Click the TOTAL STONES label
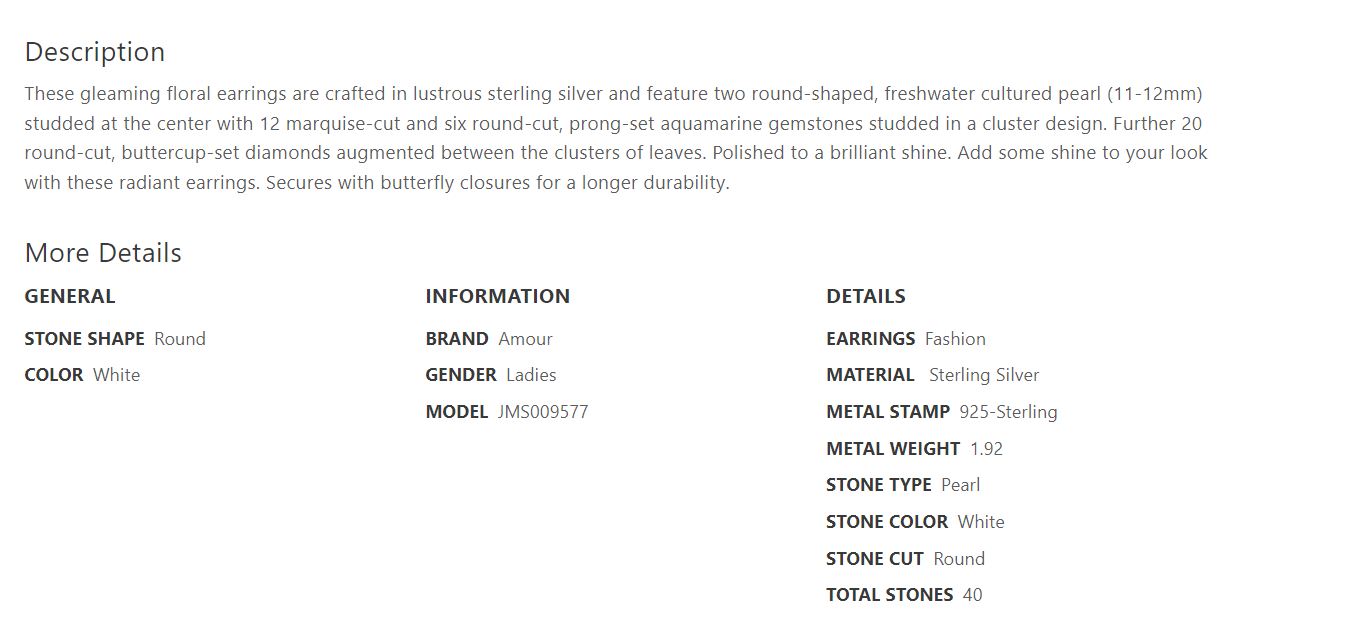 click(x=889, y=595)
